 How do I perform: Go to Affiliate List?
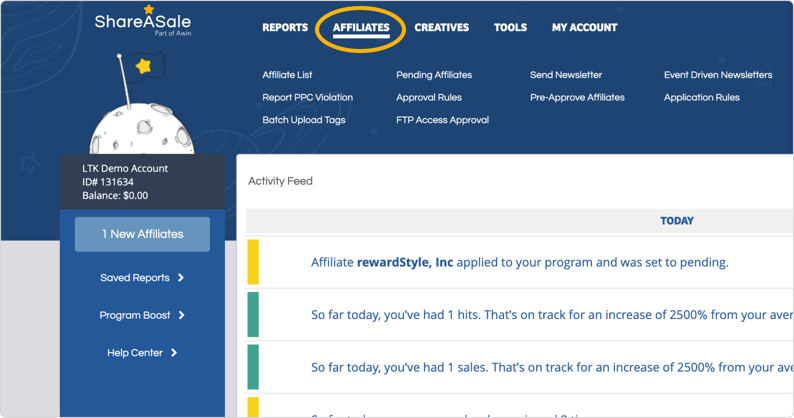[287, 75]
